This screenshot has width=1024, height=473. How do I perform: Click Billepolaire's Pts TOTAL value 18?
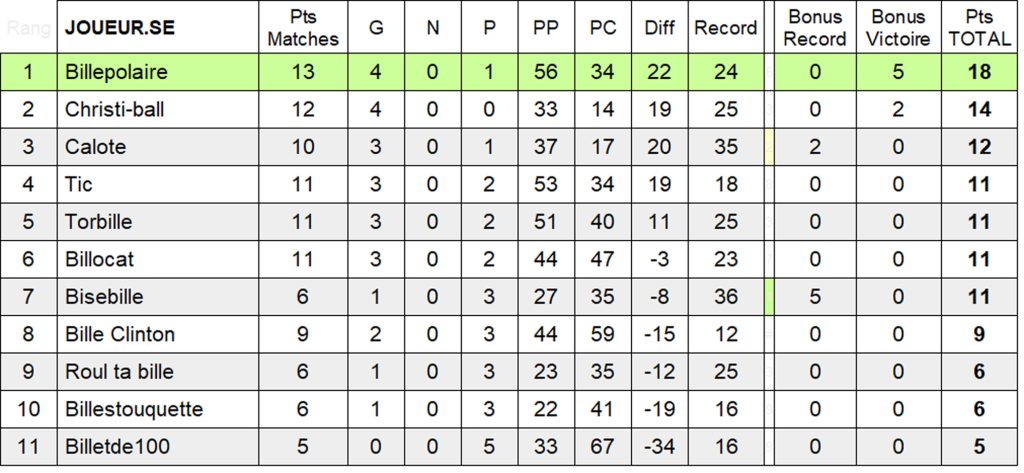click(979, 72)
